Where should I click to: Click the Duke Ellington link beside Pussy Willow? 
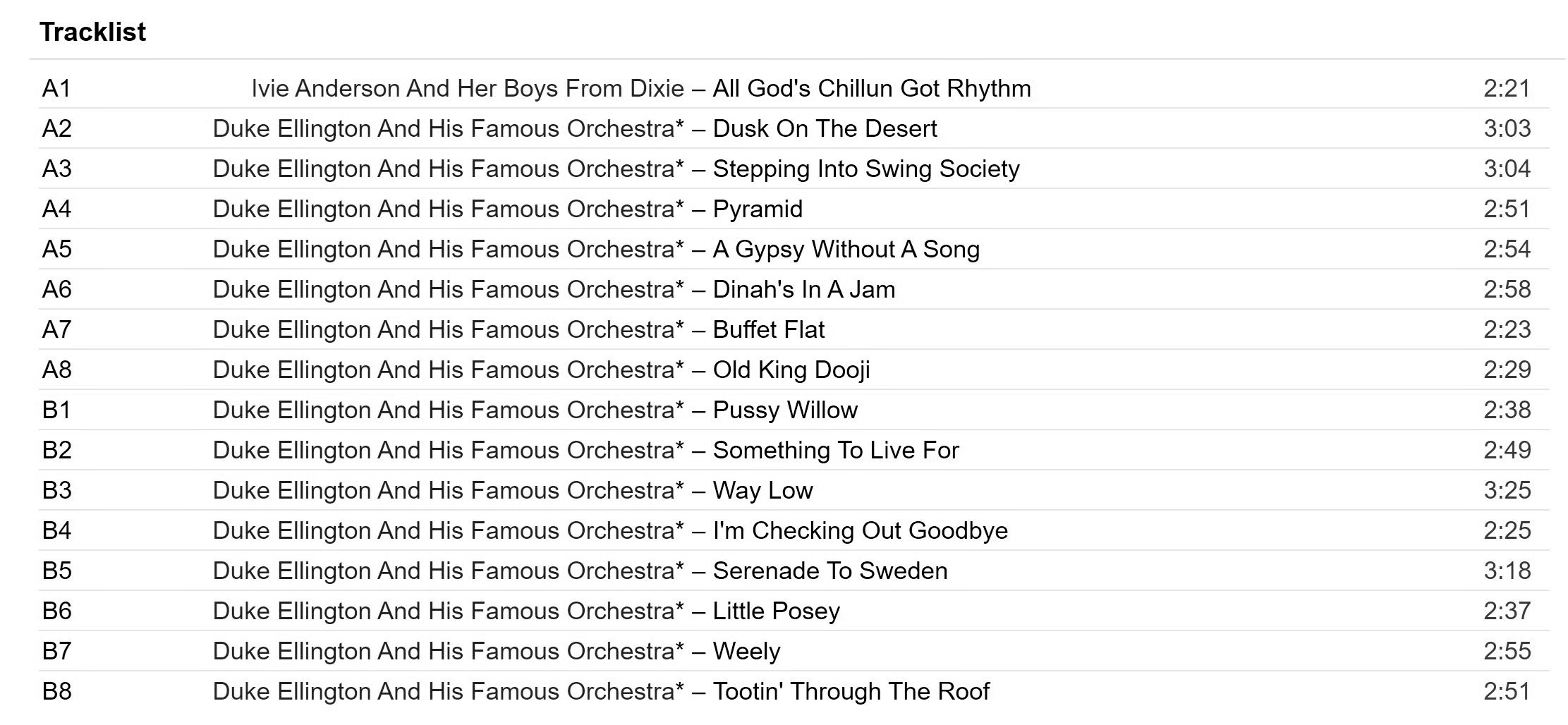pyautogui.click(x=447, y=410)
